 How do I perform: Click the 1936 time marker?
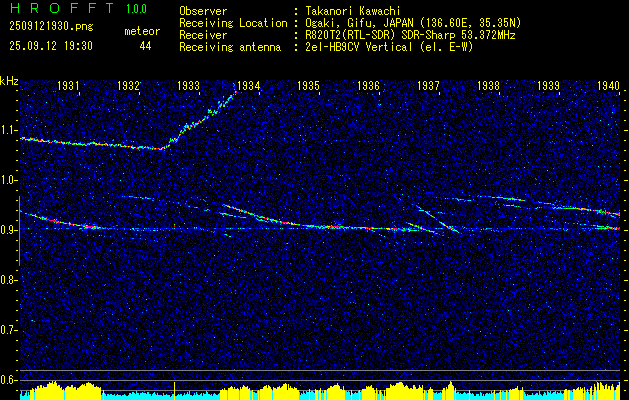pos(368,85)
